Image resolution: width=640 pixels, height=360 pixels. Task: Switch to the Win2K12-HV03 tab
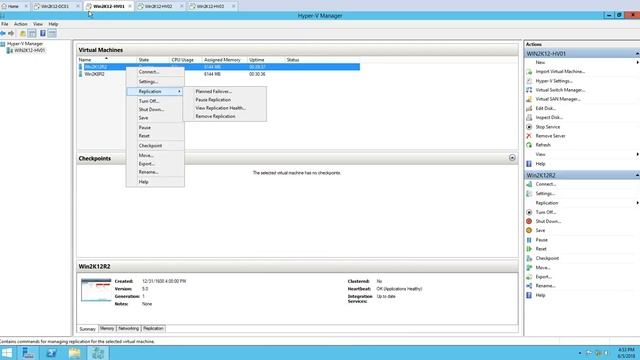click(210, 6)
